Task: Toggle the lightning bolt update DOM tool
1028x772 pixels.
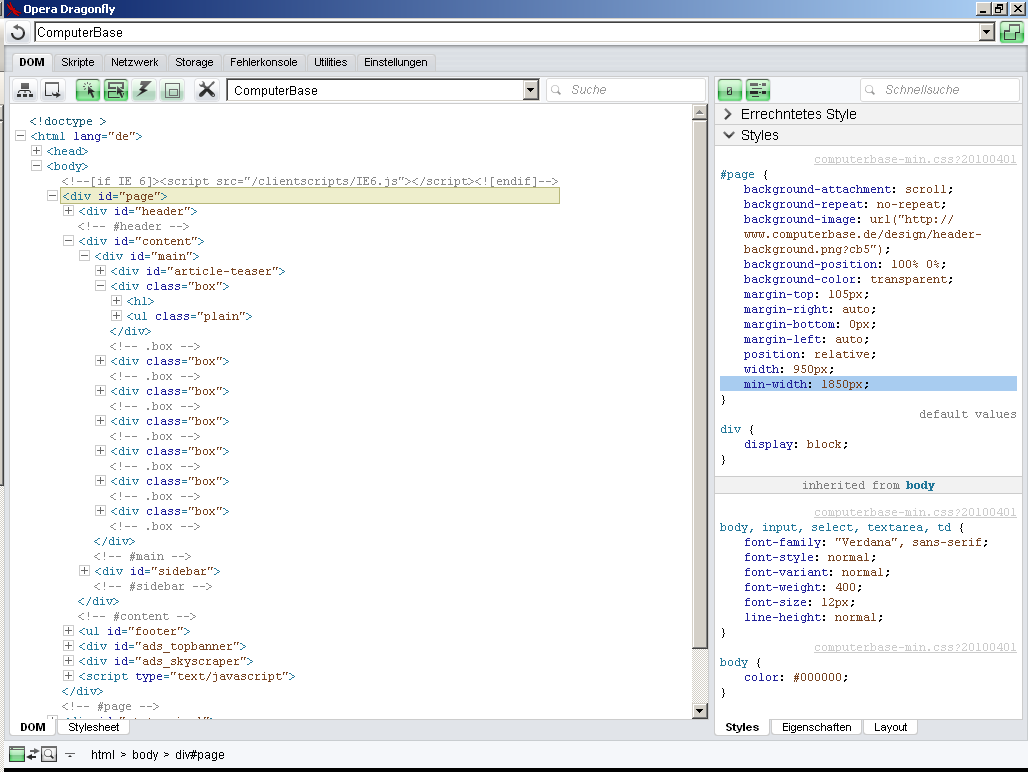Action: [144, 90]
